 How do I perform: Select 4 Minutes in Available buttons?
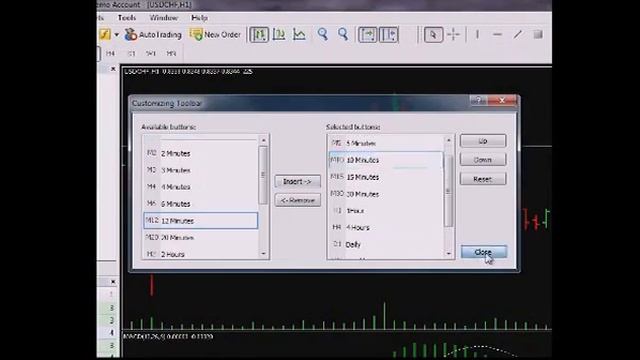click(201, 187)
